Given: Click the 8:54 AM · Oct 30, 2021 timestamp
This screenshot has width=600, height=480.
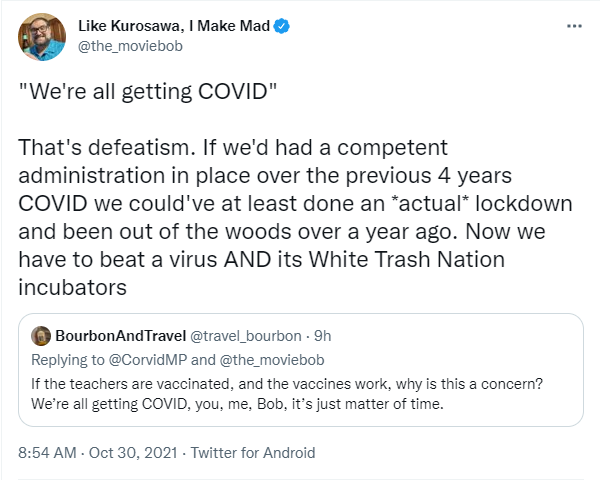Looking at the screenshot, I should click(x=98, y=452).
